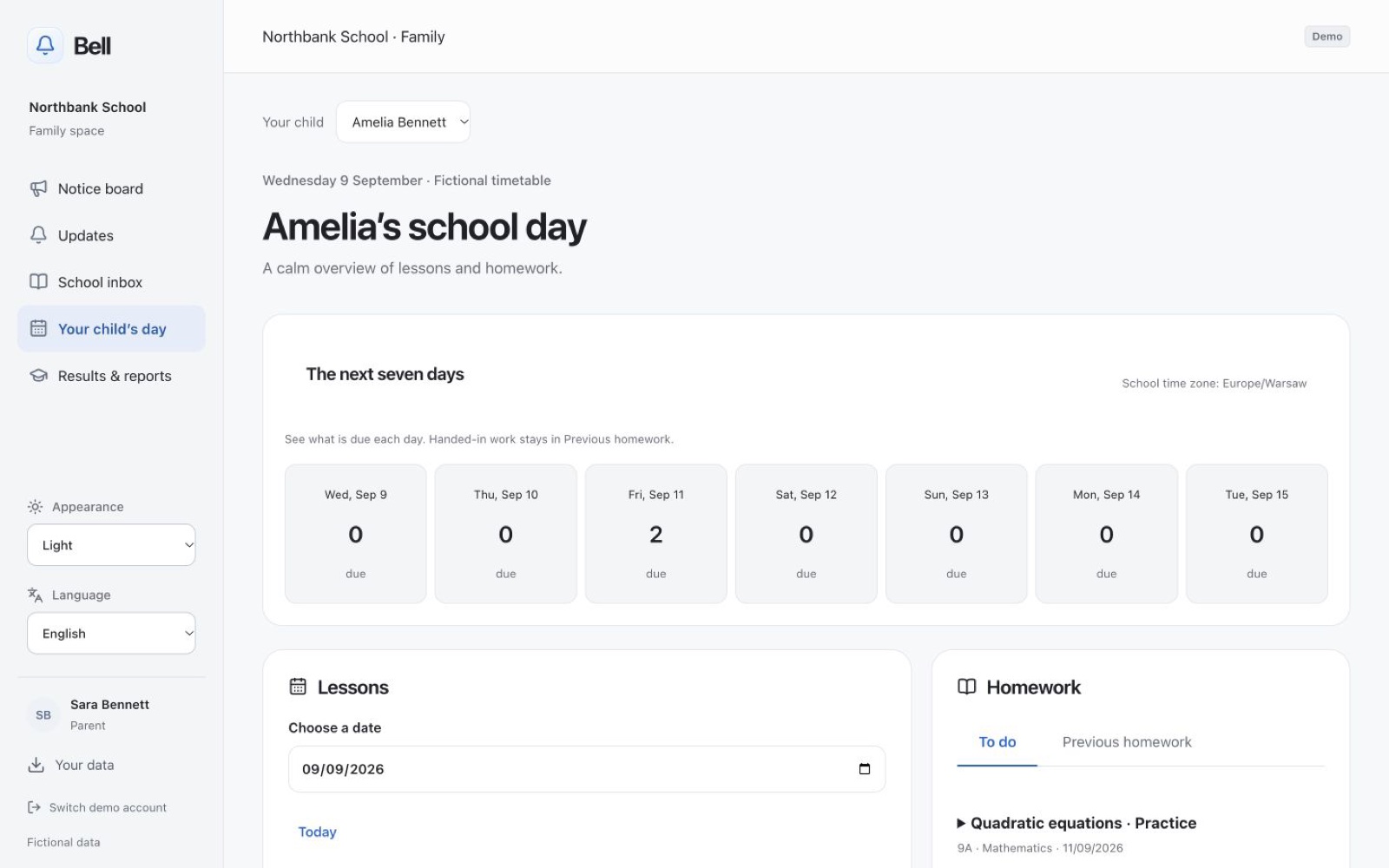Click the Language translate icon
This screenshot has width=1389, height=868.
click(35, 595)
